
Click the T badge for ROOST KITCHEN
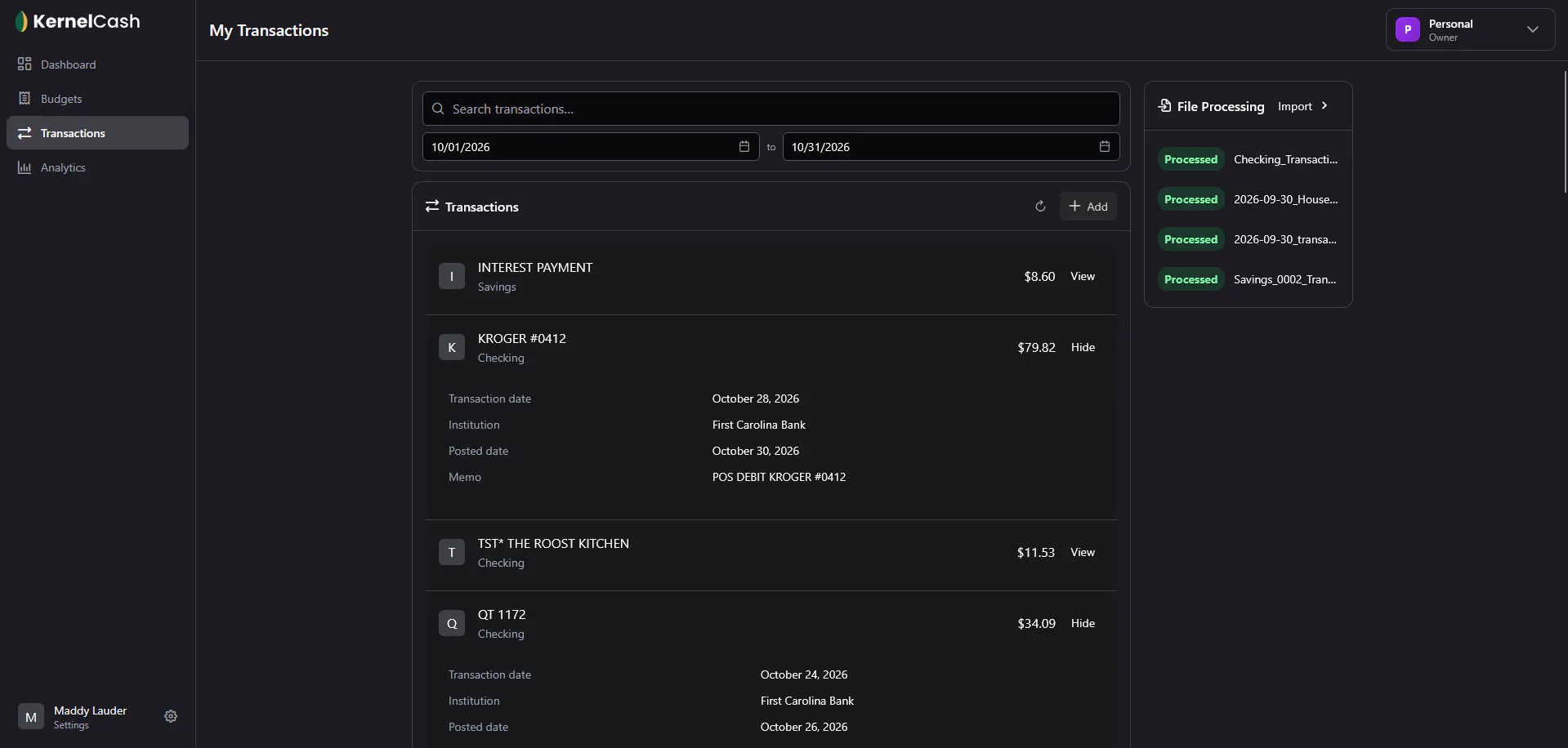click(x=452, y=552)
